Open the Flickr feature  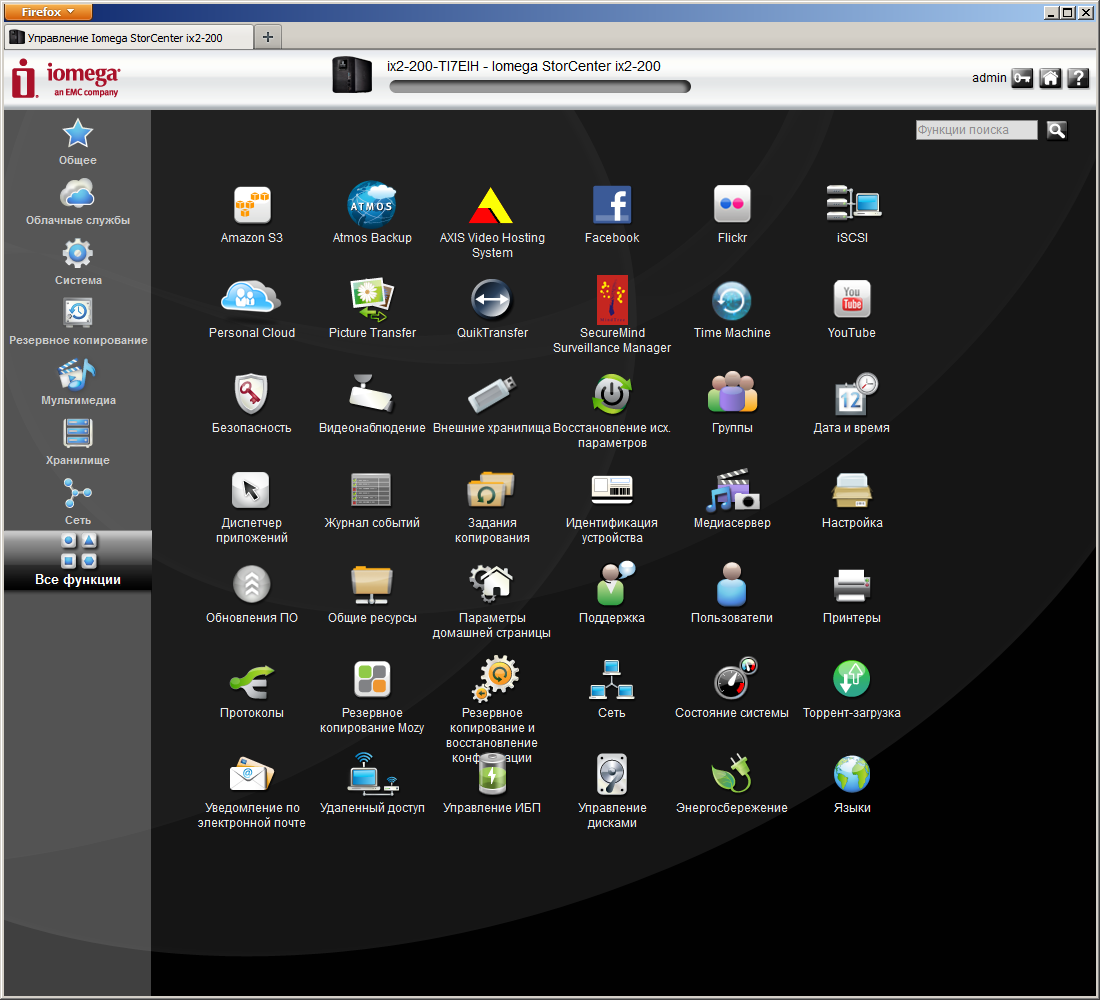click(732, 204)
